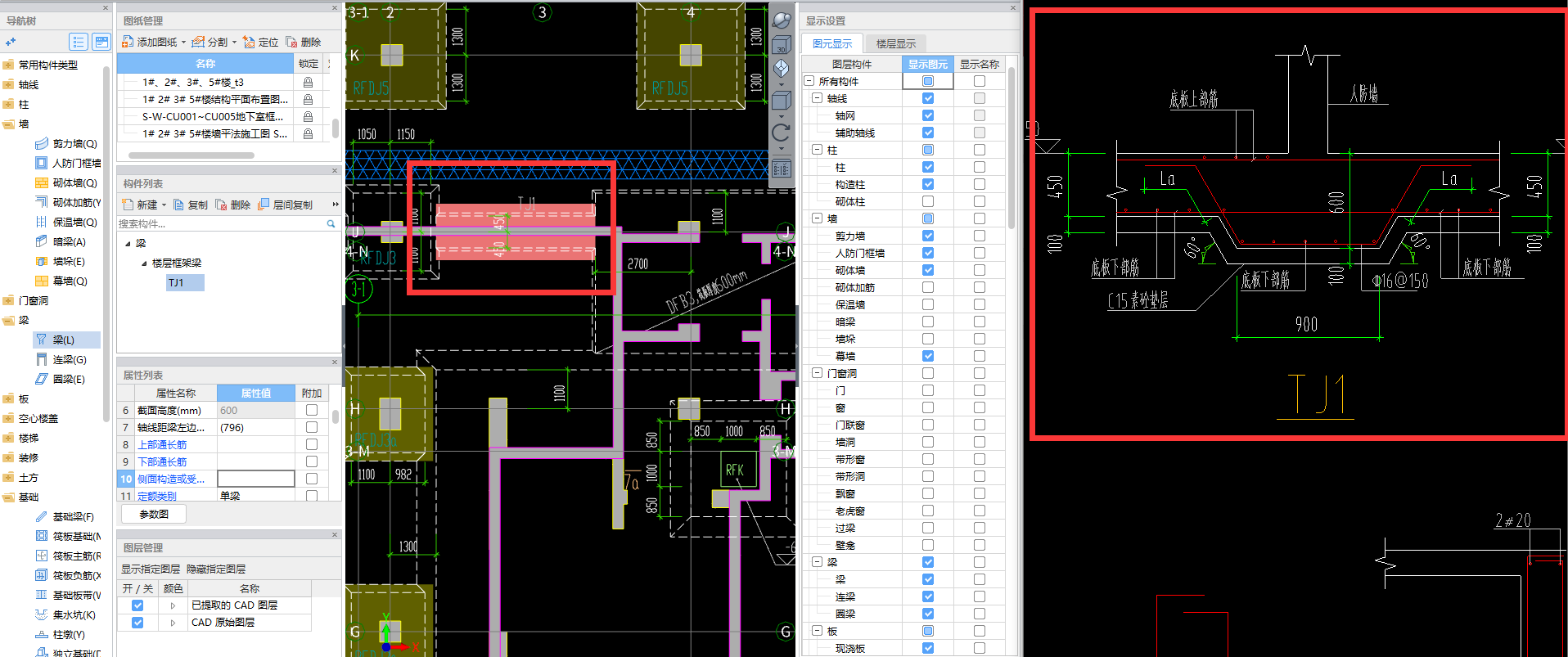The width and height of the screenshot is (1568, 657).
Task: Select the 幕墙(Q) curtain wall
Action: click(61, 281)
